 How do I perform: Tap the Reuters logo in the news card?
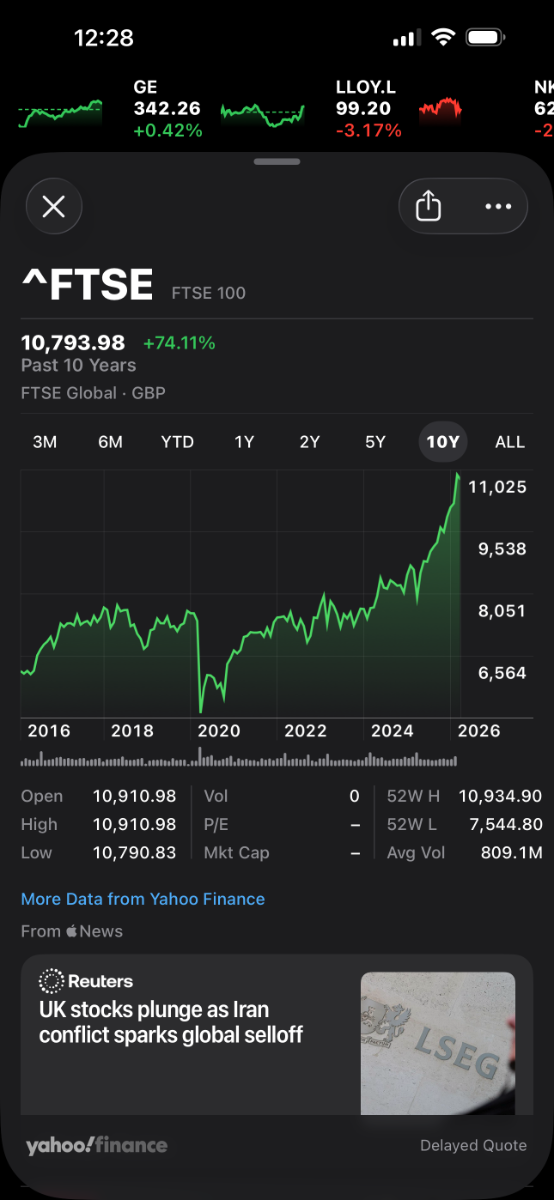(x=86, y=981)
